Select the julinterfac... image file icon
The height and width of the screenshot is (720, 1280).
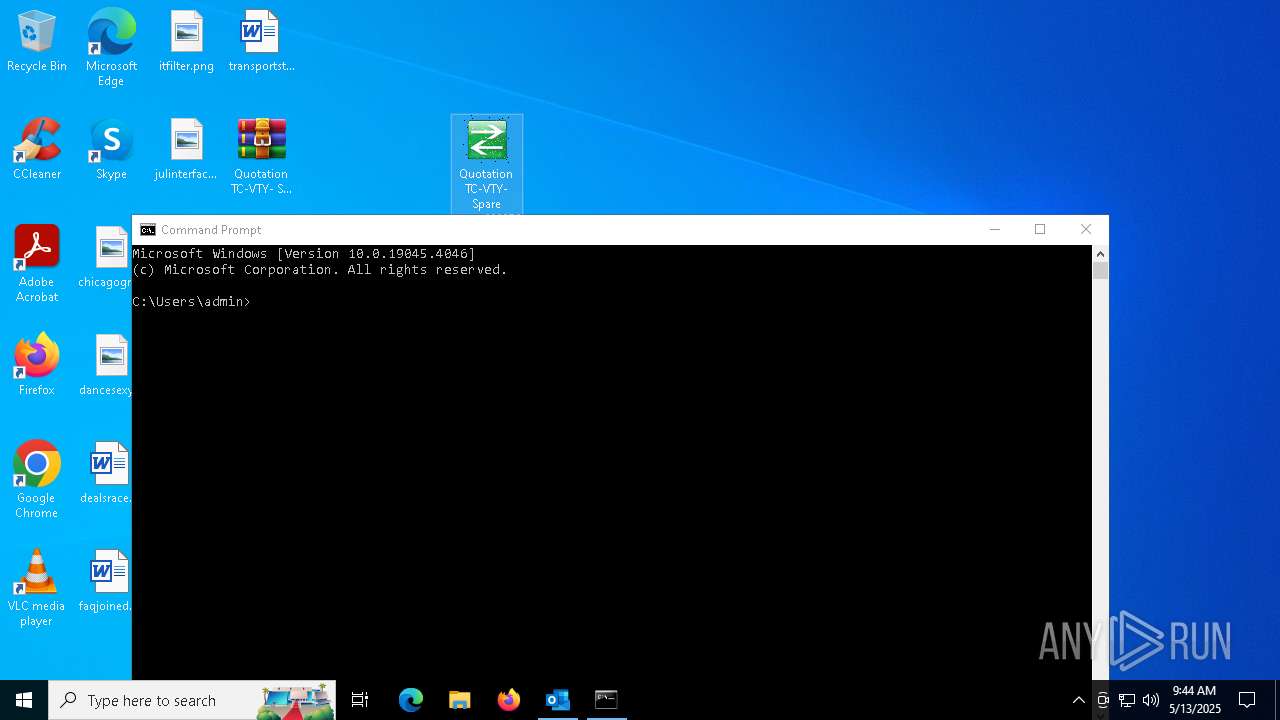[x=186, y=150]
